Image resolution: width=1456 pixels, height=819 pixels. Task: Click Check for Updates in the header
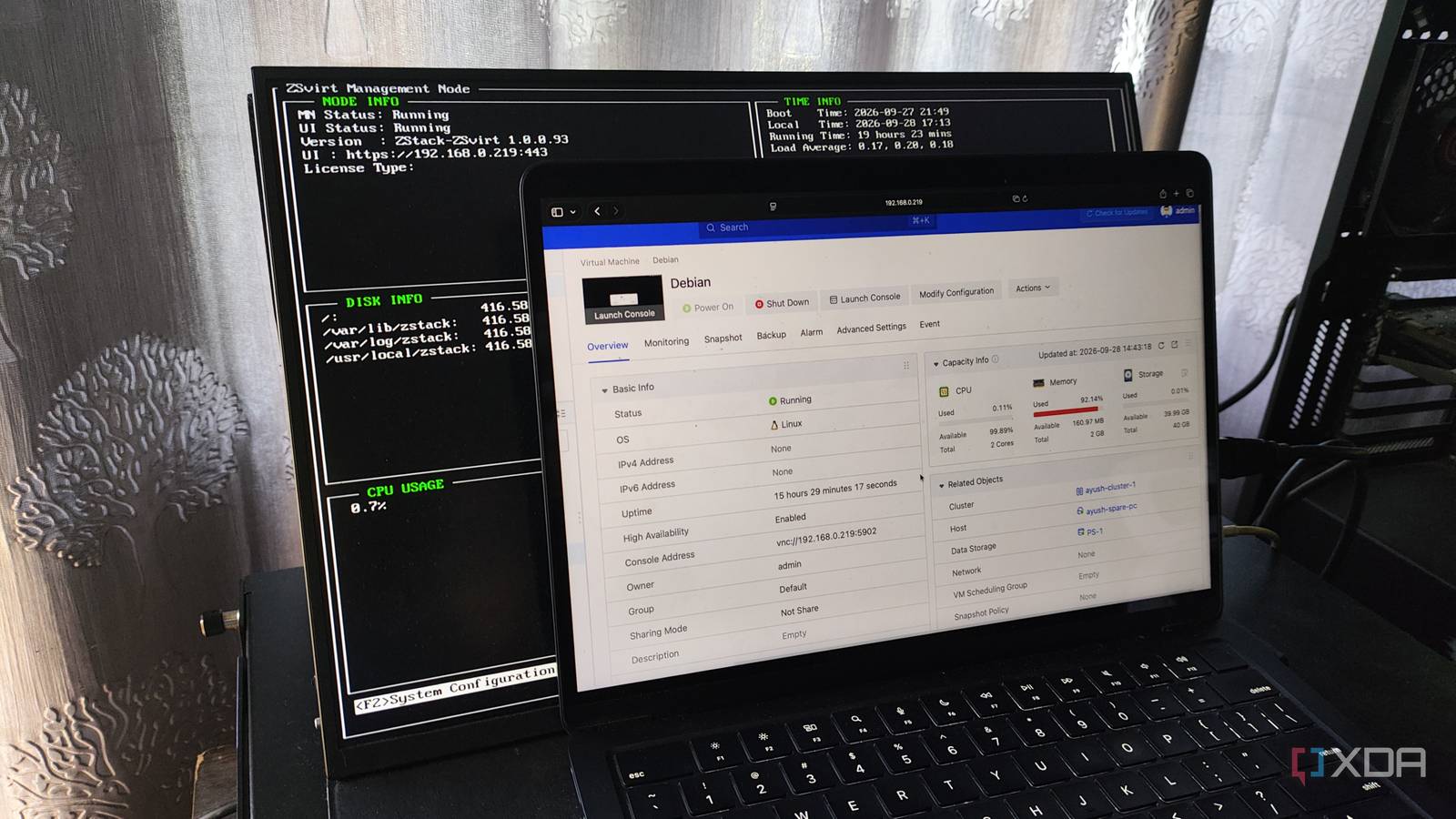click(x=1117, y=213)
